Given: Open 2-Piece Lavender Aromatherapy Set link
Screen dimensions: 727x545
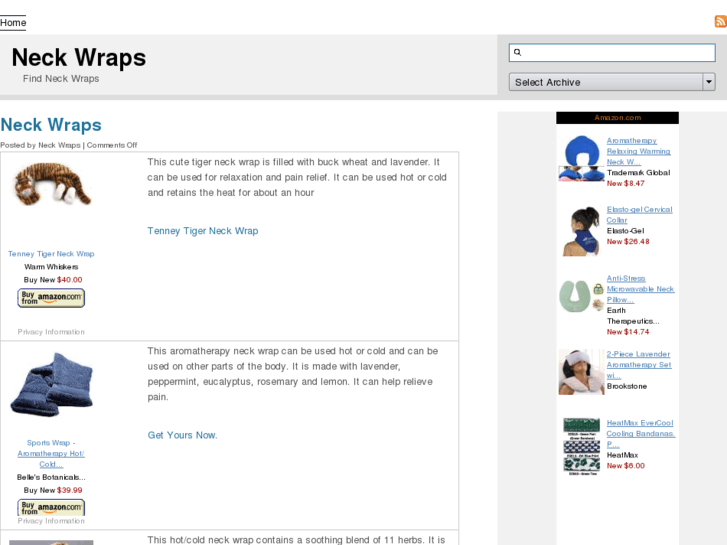Looking at the screenshot, I should 639,365.
